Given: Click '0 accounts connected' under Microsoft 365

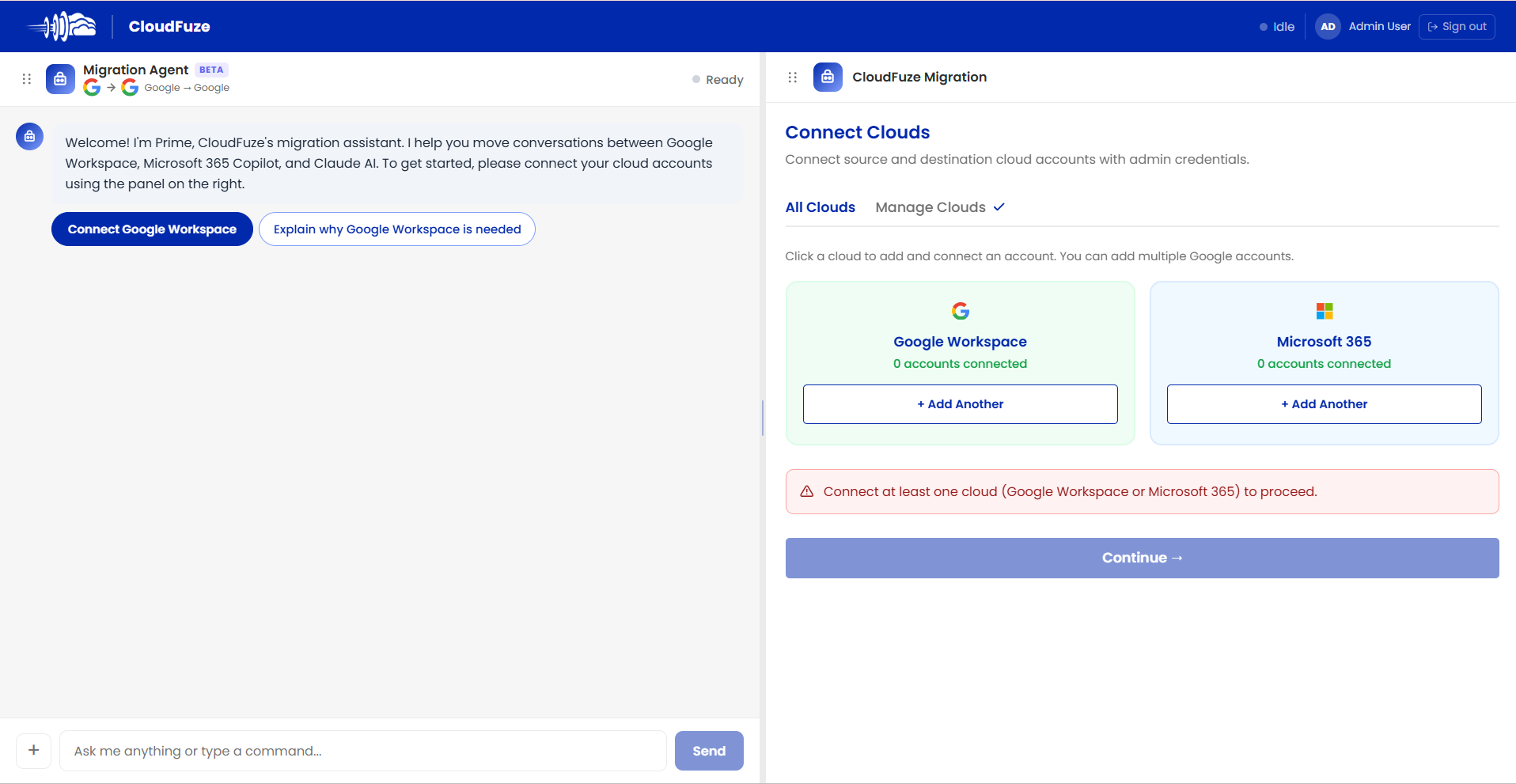Looking at the screenshot, I should point(1325,364).
